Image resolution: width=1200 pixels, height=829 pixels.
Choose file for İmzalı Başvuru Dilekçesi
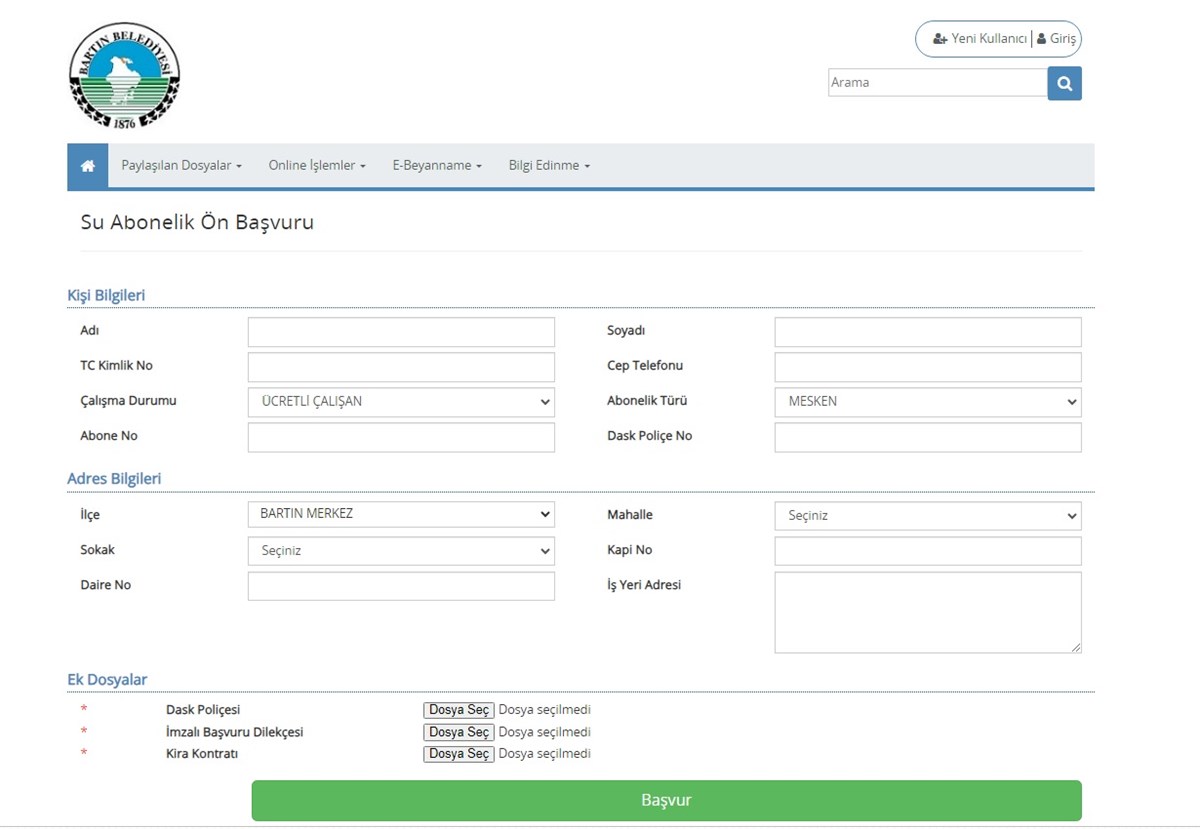coord(459,732)
